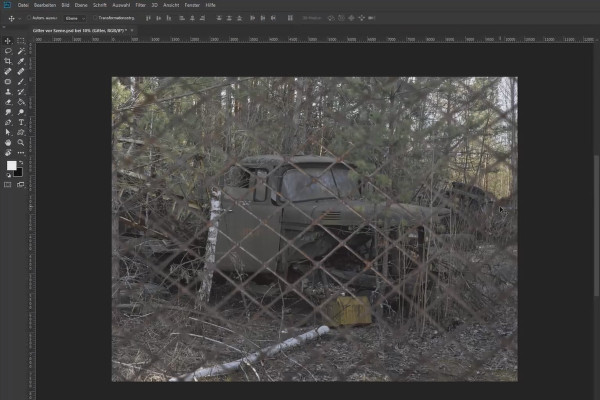Click the Align vertical centers icon

[x=158, y=18]
